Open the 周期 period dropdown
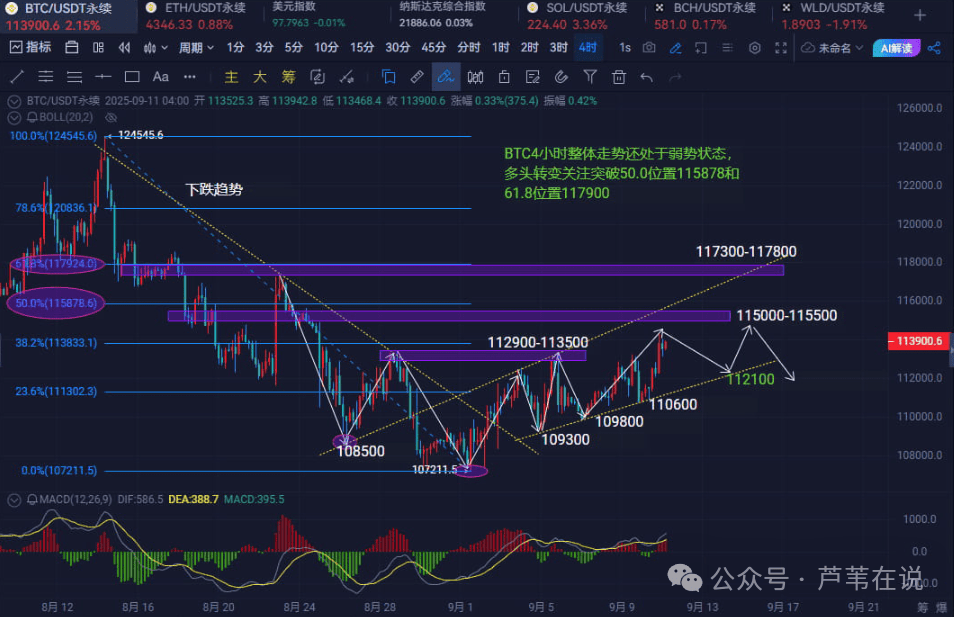 click(196, 47)
